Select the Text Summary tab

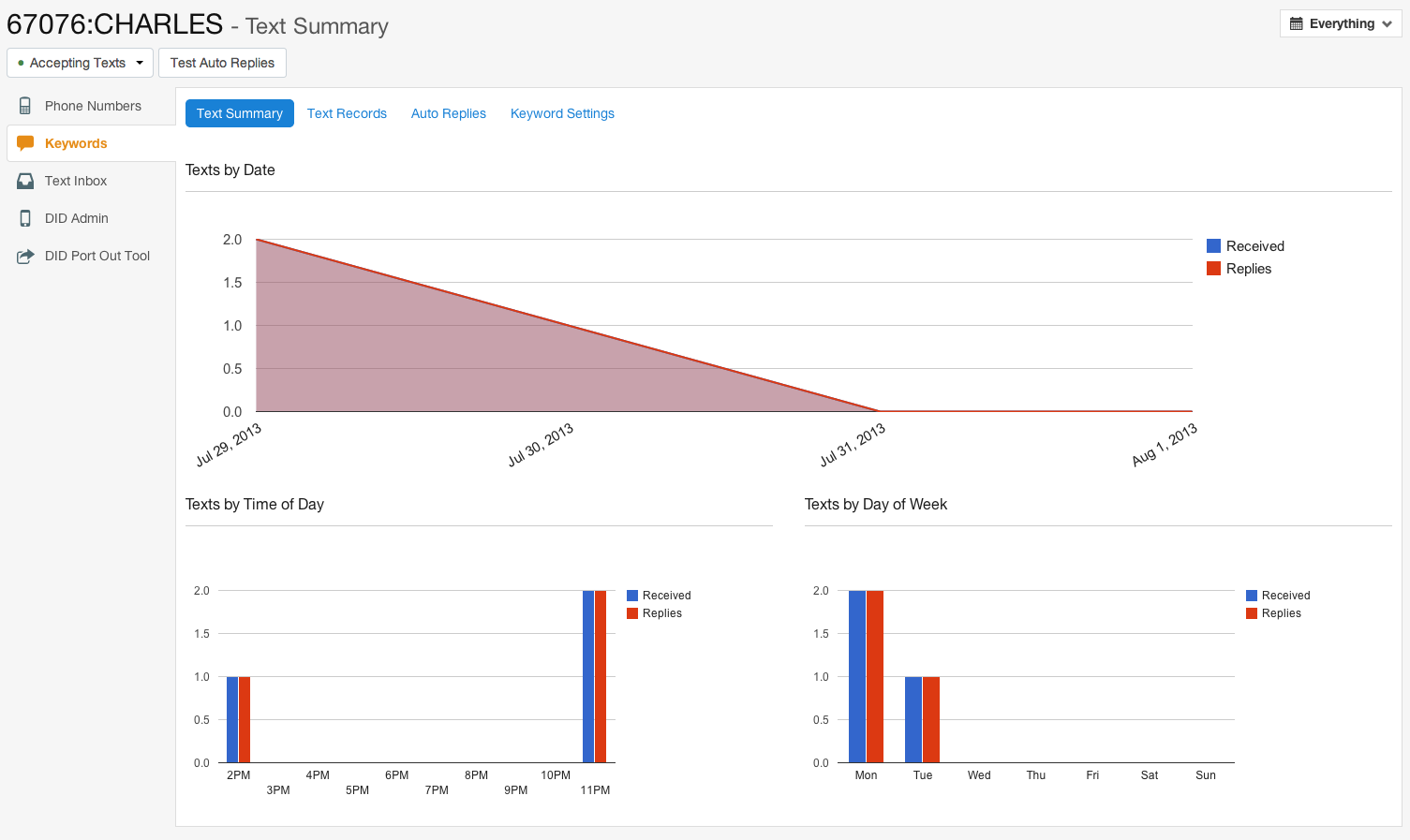tap(240, 113)
